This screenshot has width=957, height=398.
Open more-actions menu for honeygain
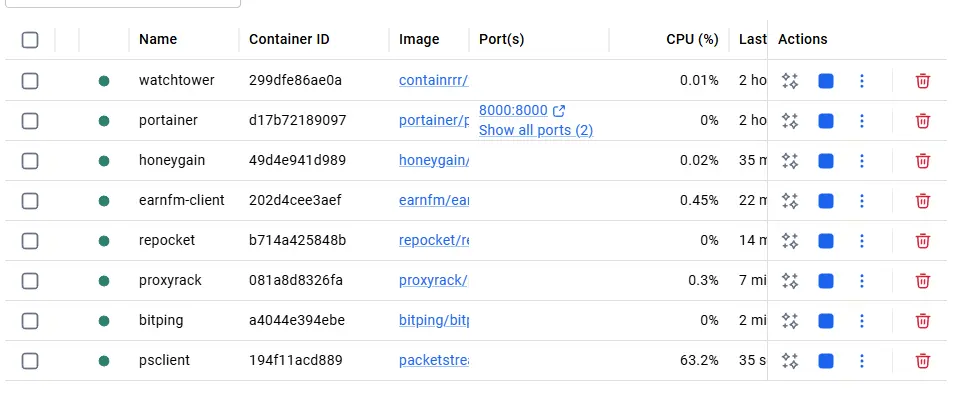[x=862, y=161]
